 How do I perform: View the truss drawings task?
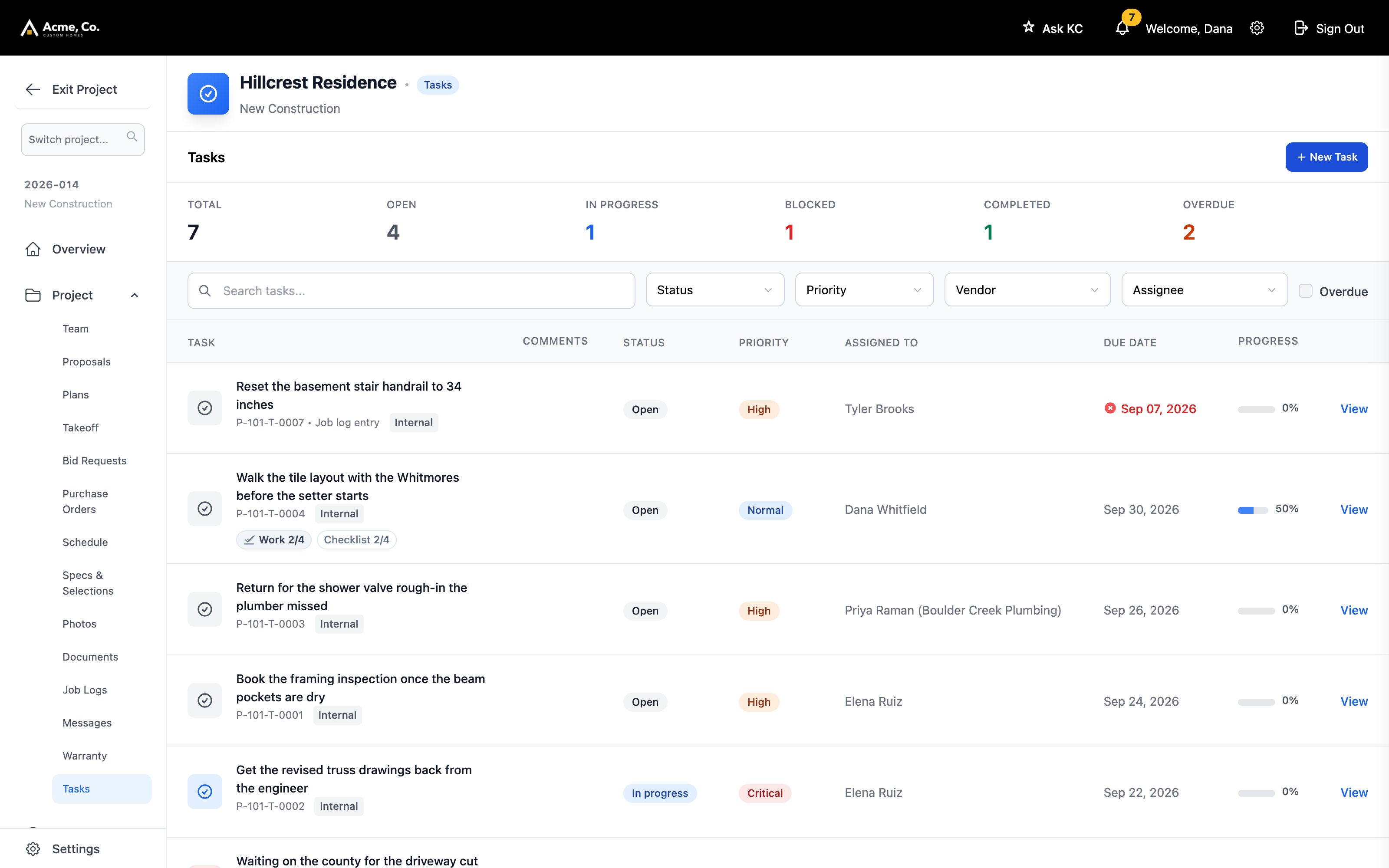[x=1353, y=792]
